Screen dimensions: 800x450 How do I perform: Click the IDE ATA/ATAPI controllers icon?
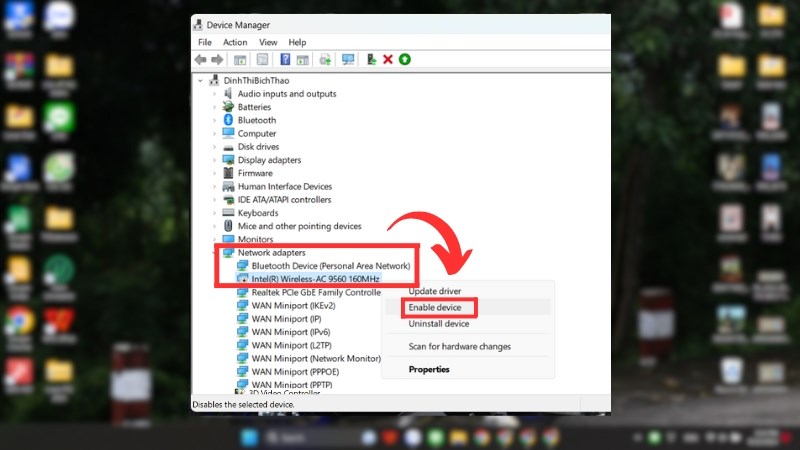(228, 199)
